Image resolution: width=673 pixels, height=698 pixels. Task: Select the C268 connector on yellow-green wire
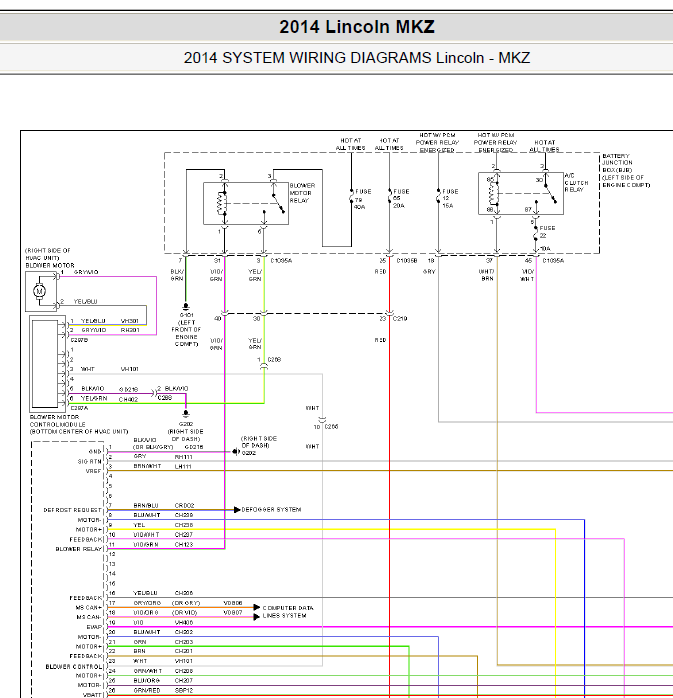click(264, 366)
